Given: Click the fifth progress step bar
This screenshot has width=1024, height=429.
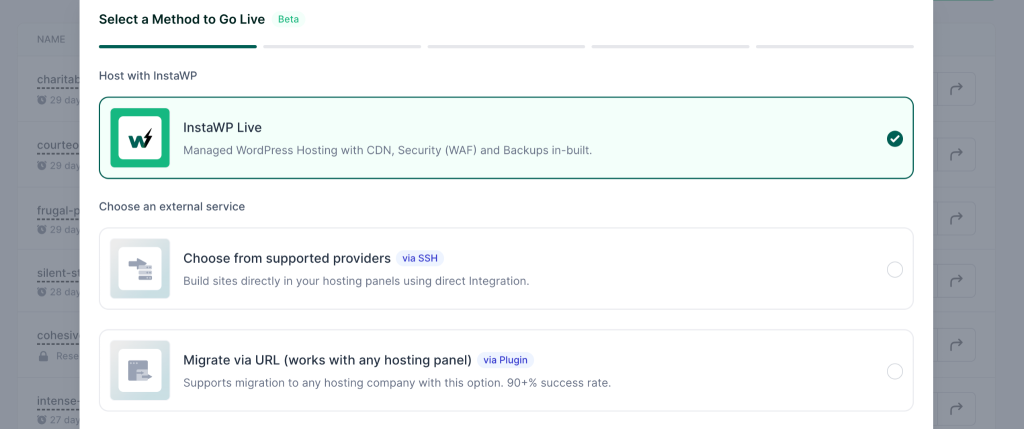Looking at the screenshot, I should pos(835,46).
